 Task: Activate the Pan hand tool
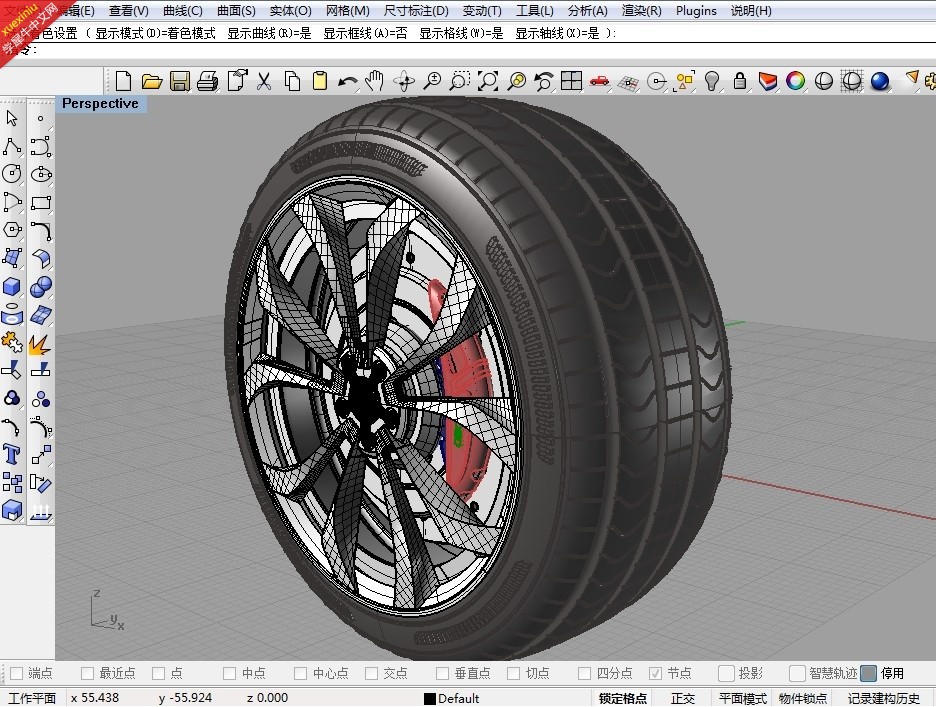(374, 81)
